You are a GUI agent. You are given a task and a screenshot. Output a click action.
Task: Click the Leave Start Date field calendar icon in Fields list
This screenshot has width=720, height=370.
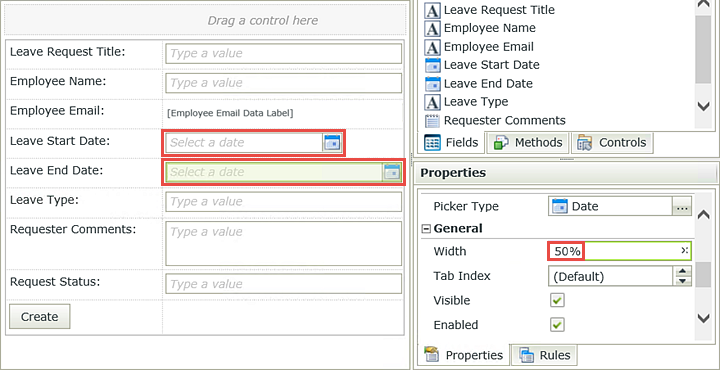pos(432,66)
